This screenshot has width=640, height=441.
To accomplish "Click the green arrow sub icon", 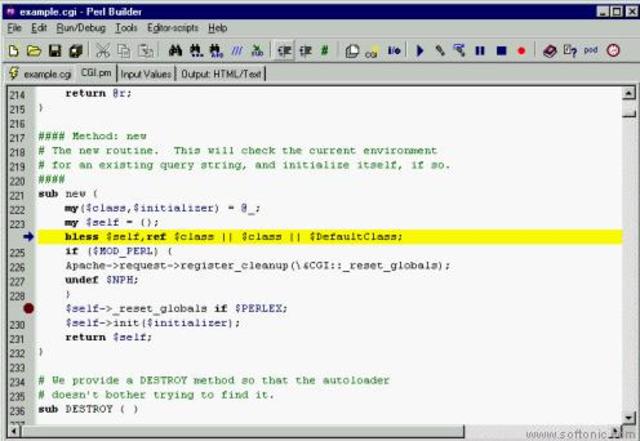I will coord(257,51).
